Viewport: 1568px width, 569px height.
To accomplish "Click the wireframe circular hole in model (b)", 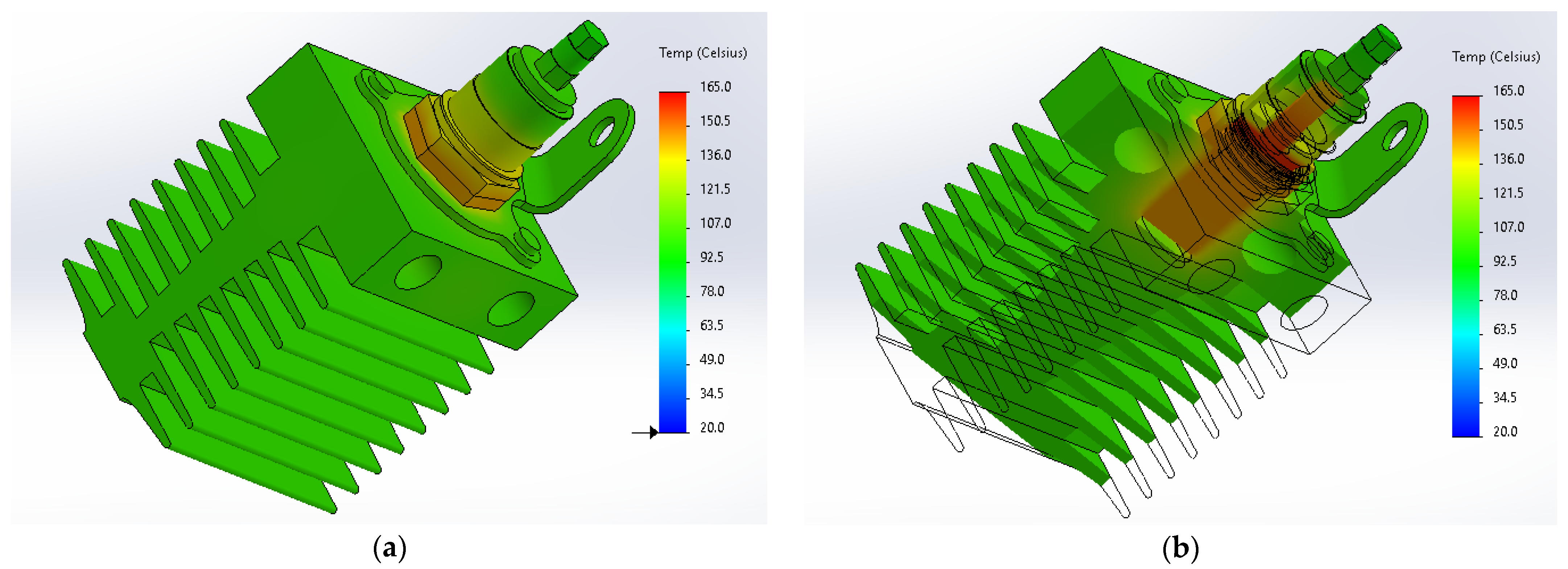I will pyautogui.click(x=1304, y=312).
